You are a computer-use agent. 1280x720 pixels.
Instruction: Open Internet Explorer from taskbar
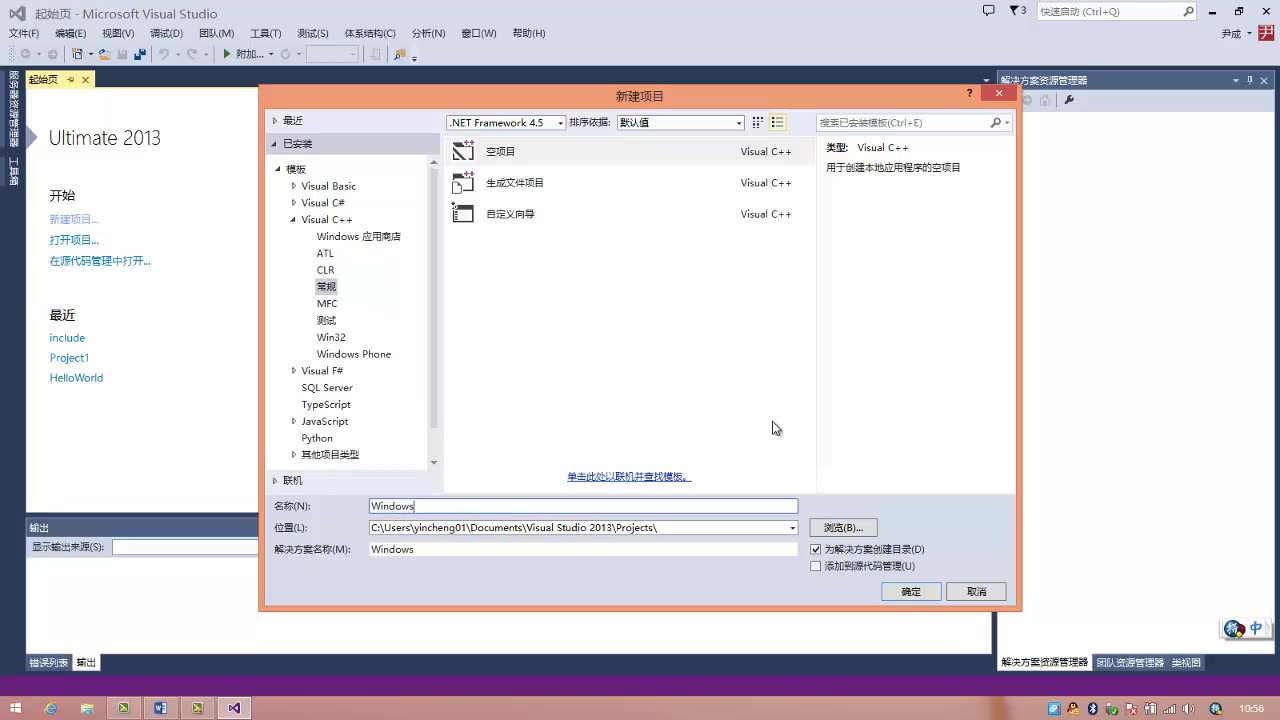[51, 708]
